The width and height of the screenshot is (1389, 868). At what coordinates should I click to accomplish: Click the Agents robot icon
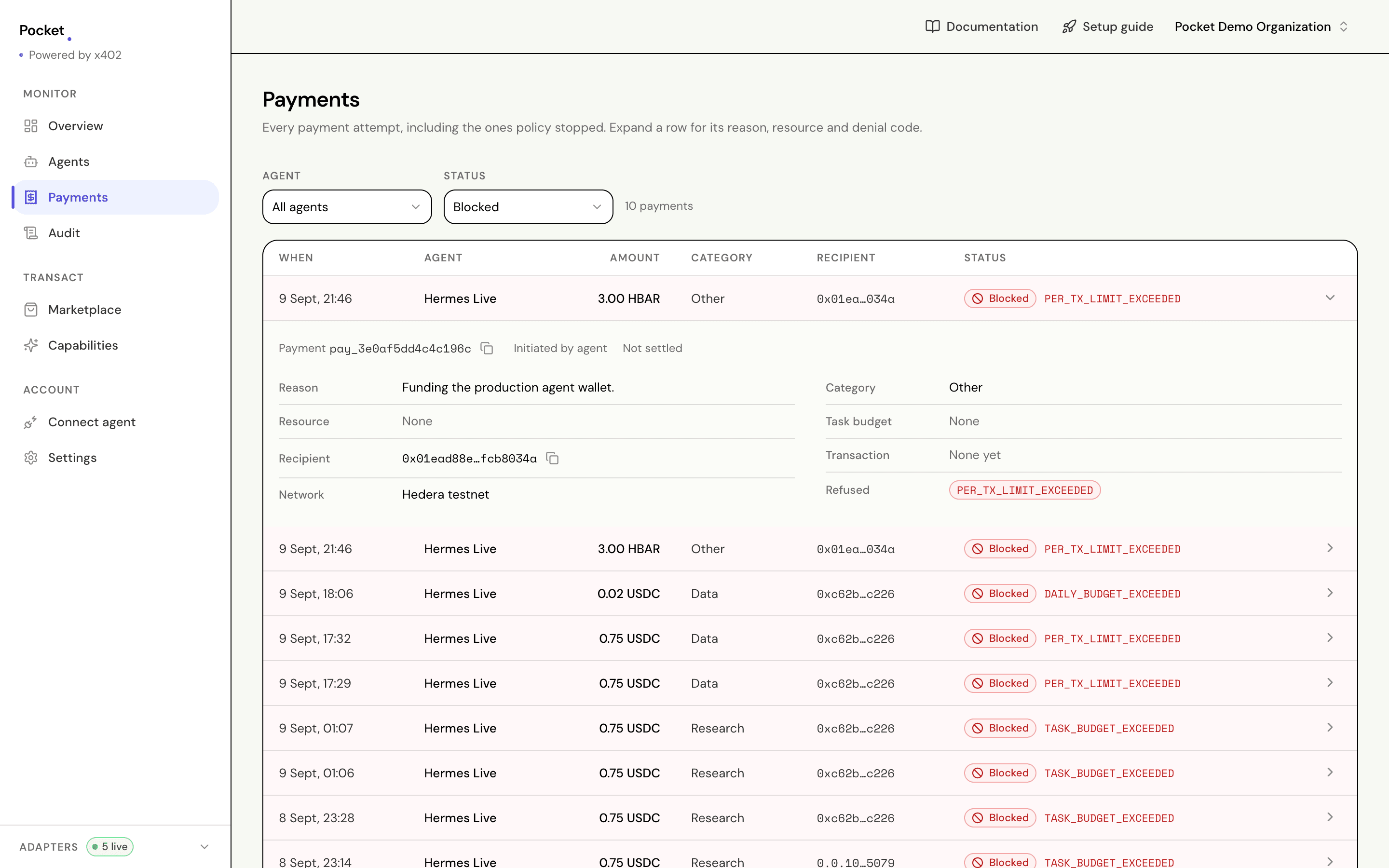pyautogui.click(x=31, y=162)
